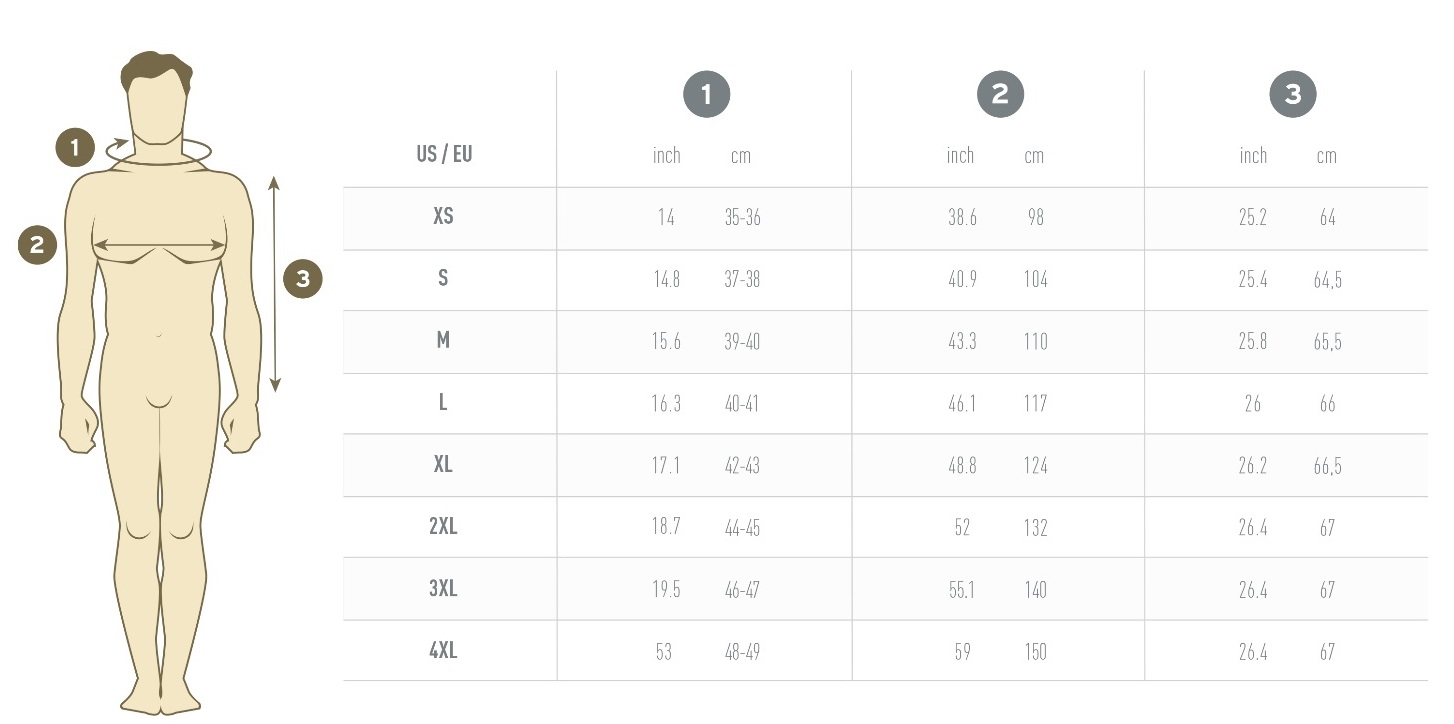Click the 2XL size row label
This screenshot has height=724, width=1454.
(x=443, y=526)
